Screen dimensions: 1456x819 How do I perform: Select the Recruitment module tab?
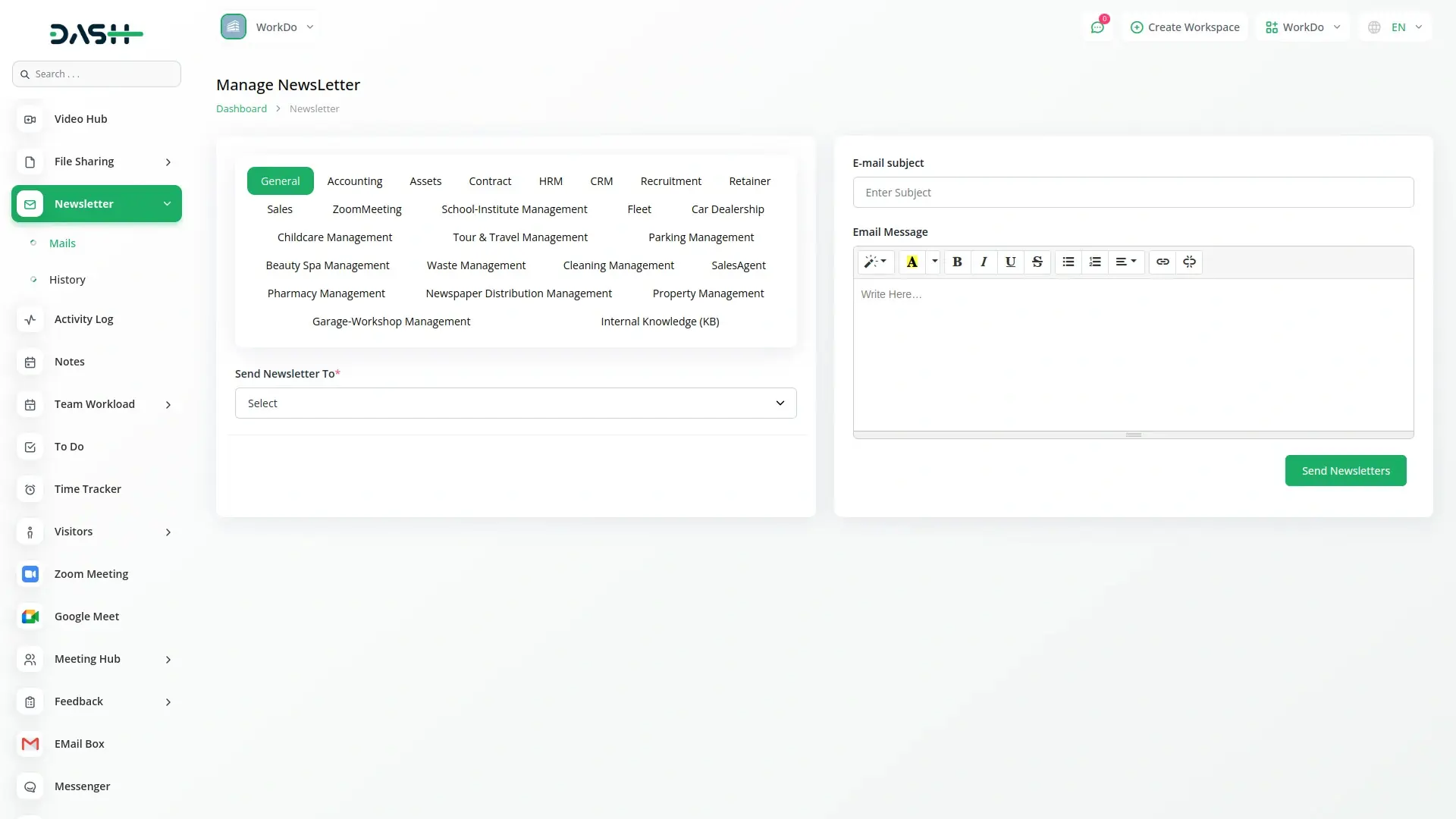(x=670, y=181)
